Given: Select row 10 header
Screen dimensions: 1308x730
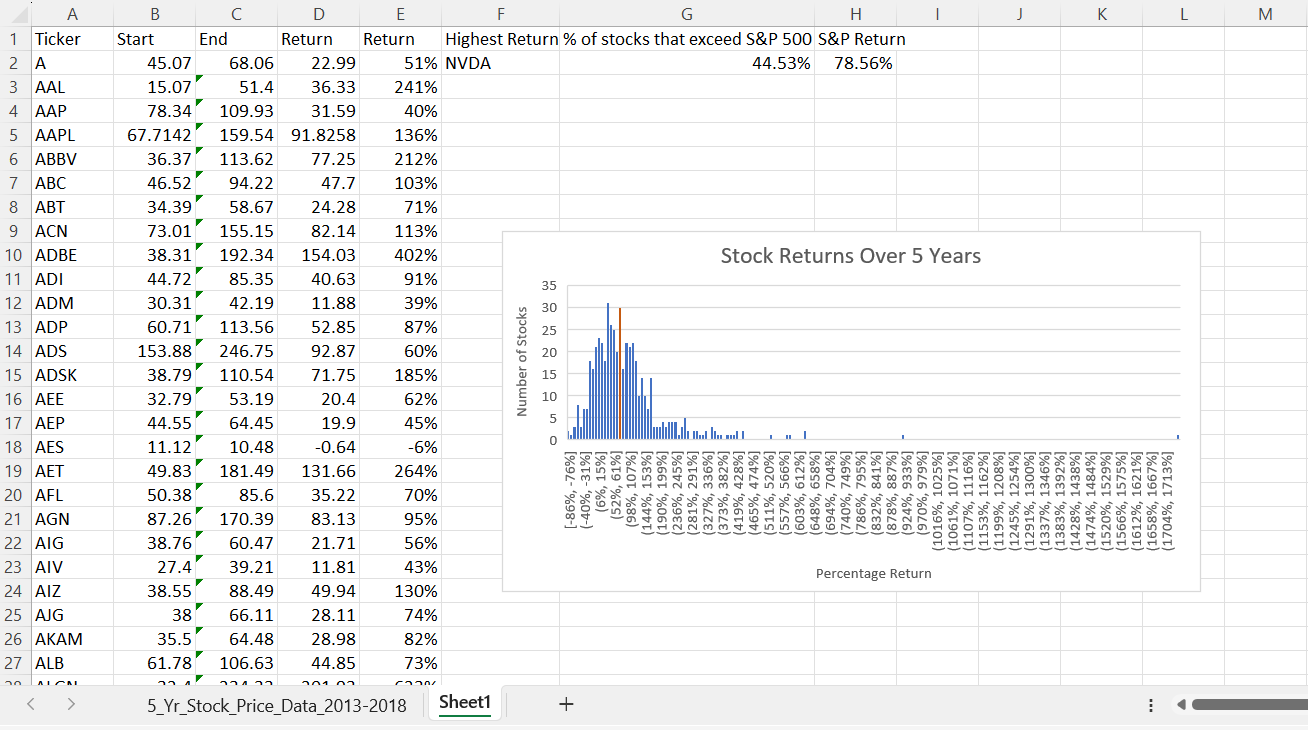Looking at the screenshot, I should click(14, 255).
